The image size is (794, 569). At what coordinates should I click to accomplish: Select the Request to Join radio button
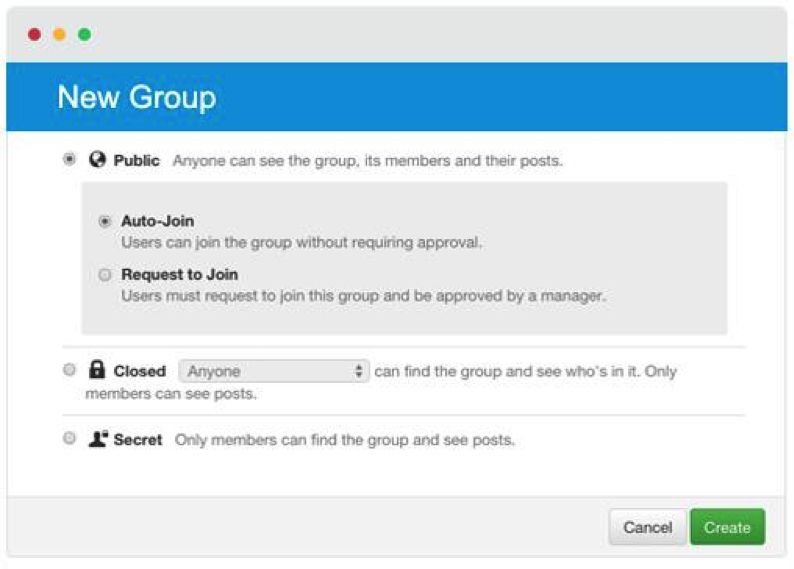click(105, 274)
